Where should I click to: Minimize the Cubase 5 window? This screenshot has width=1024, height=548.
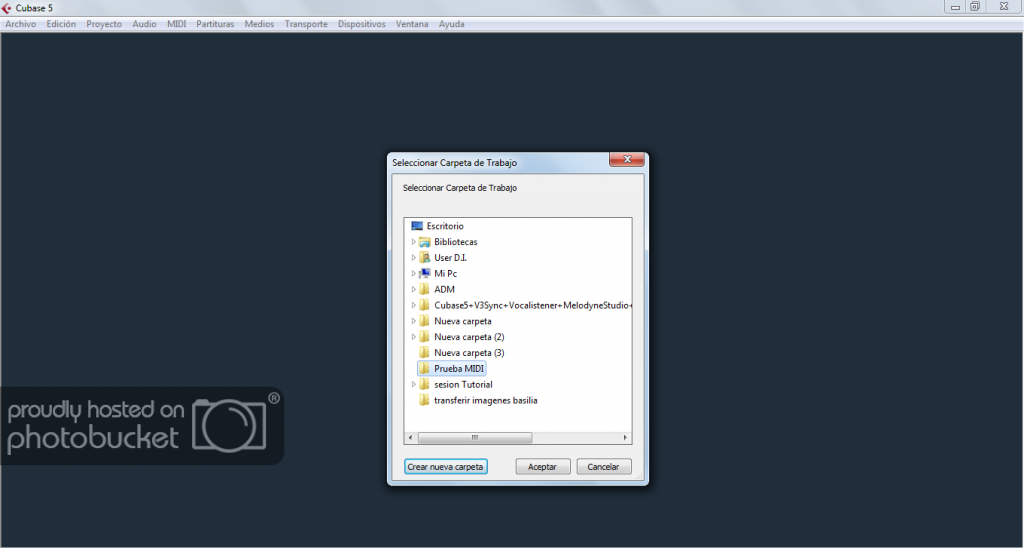[x=956, y=7]
